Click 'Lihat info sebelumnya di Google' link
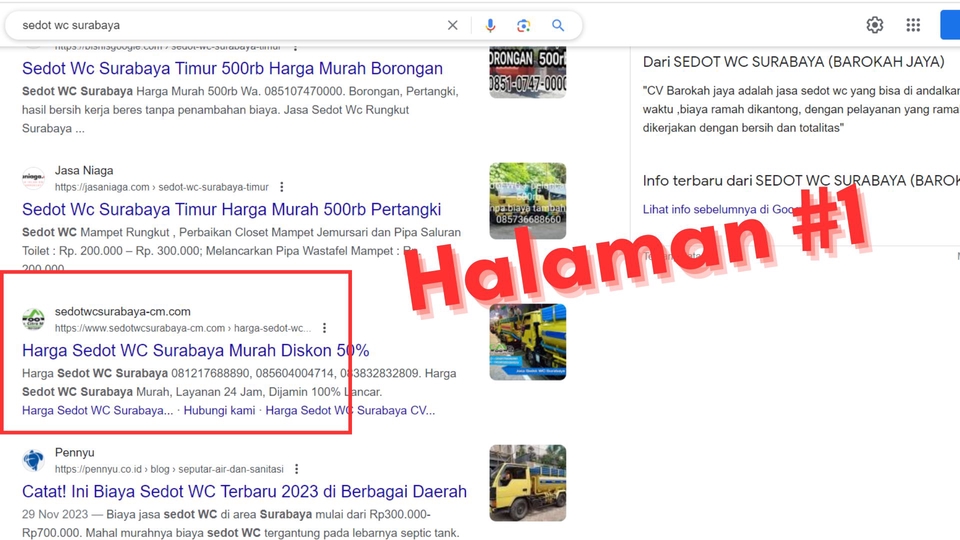Viewport: 960px width, 540px height. pyautogui.click(x=718, y=209)
